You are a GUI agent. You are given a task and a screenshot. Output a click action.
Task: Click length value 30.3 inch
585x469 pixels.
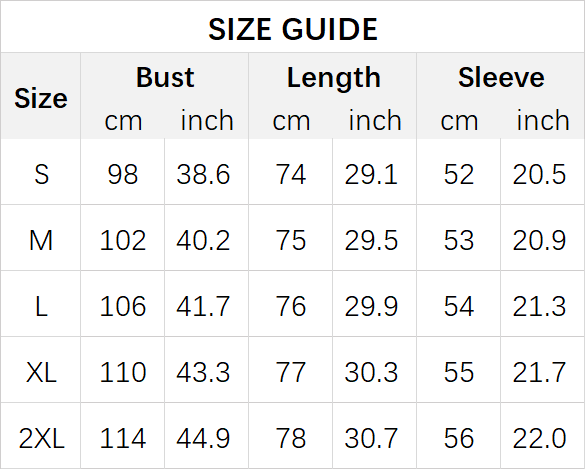[371, 372]
